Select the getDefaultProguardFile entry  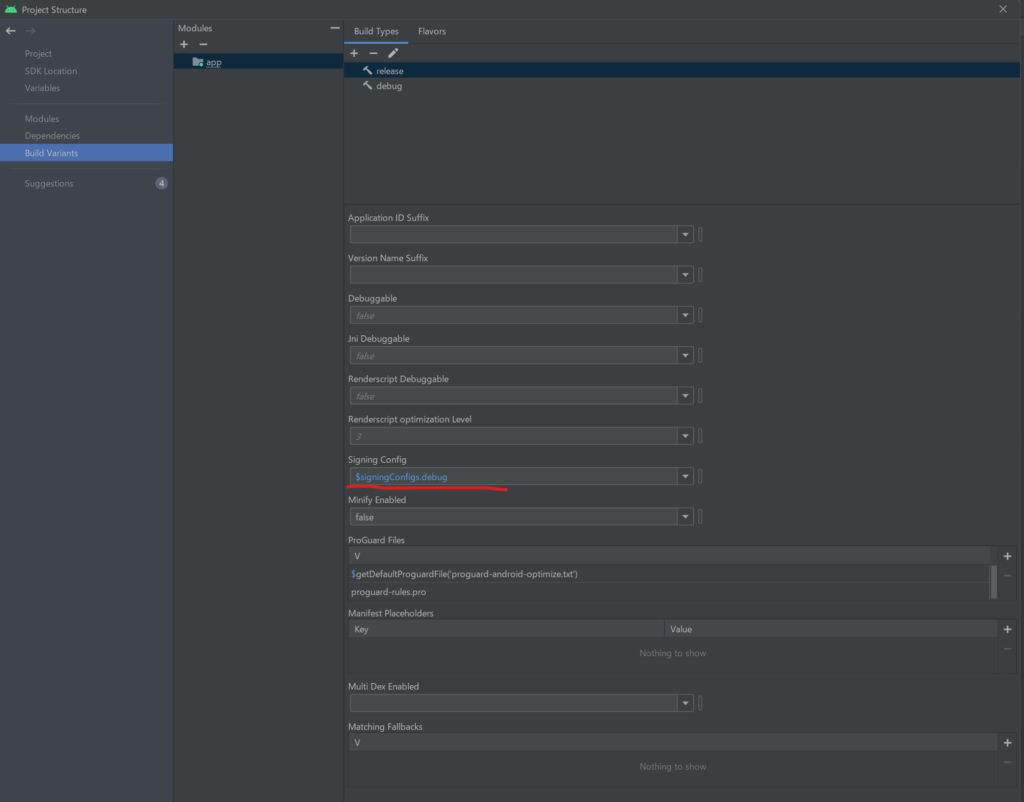pyautogui.click(x=669, y=574)
